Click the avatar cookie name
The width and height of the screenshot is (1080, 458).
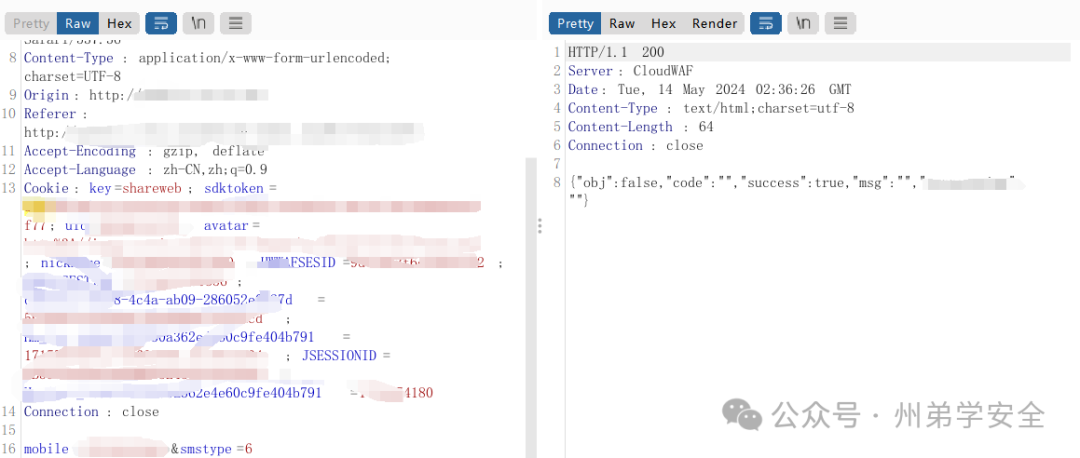coord(227,225)
